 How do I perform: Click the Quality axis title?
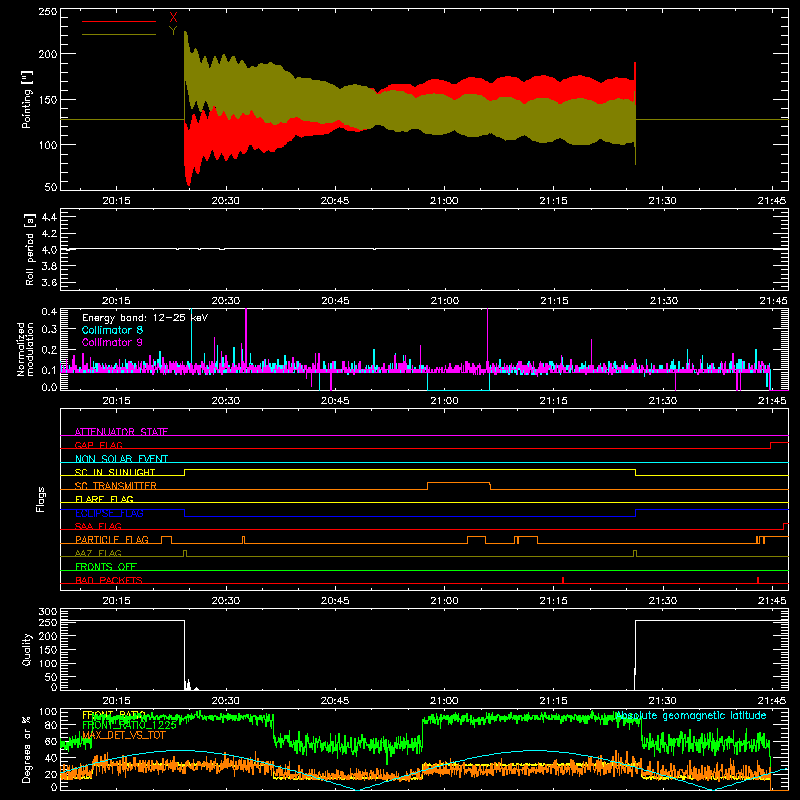(27, 649)
